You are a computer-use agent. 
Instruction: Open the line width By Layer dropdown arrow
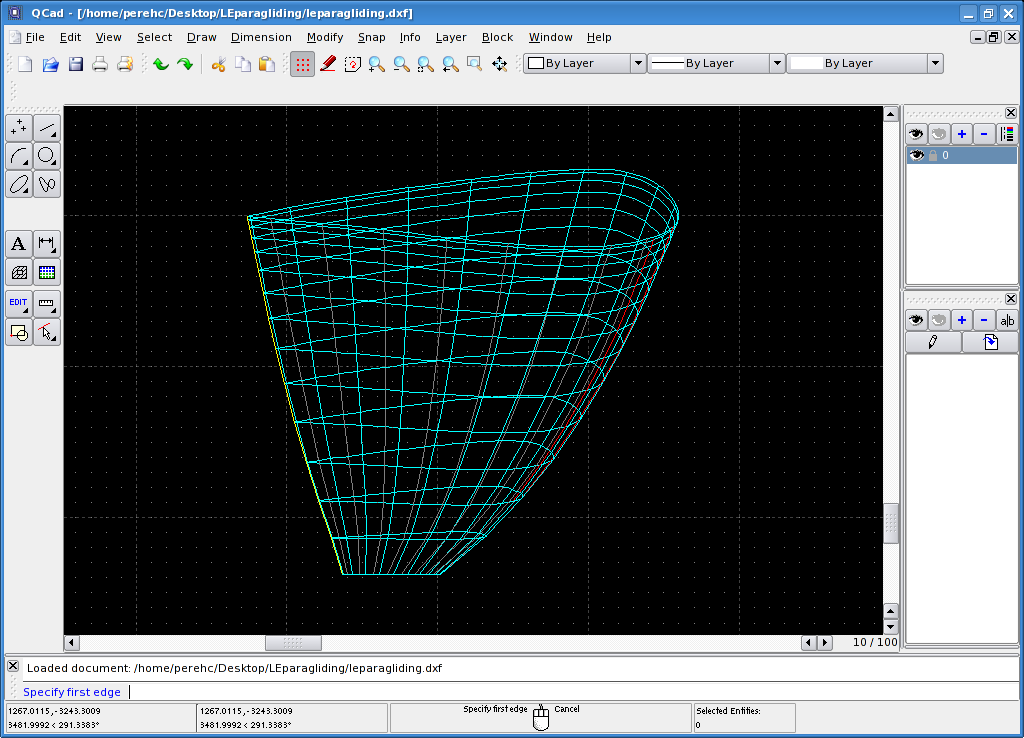(777, 63)
